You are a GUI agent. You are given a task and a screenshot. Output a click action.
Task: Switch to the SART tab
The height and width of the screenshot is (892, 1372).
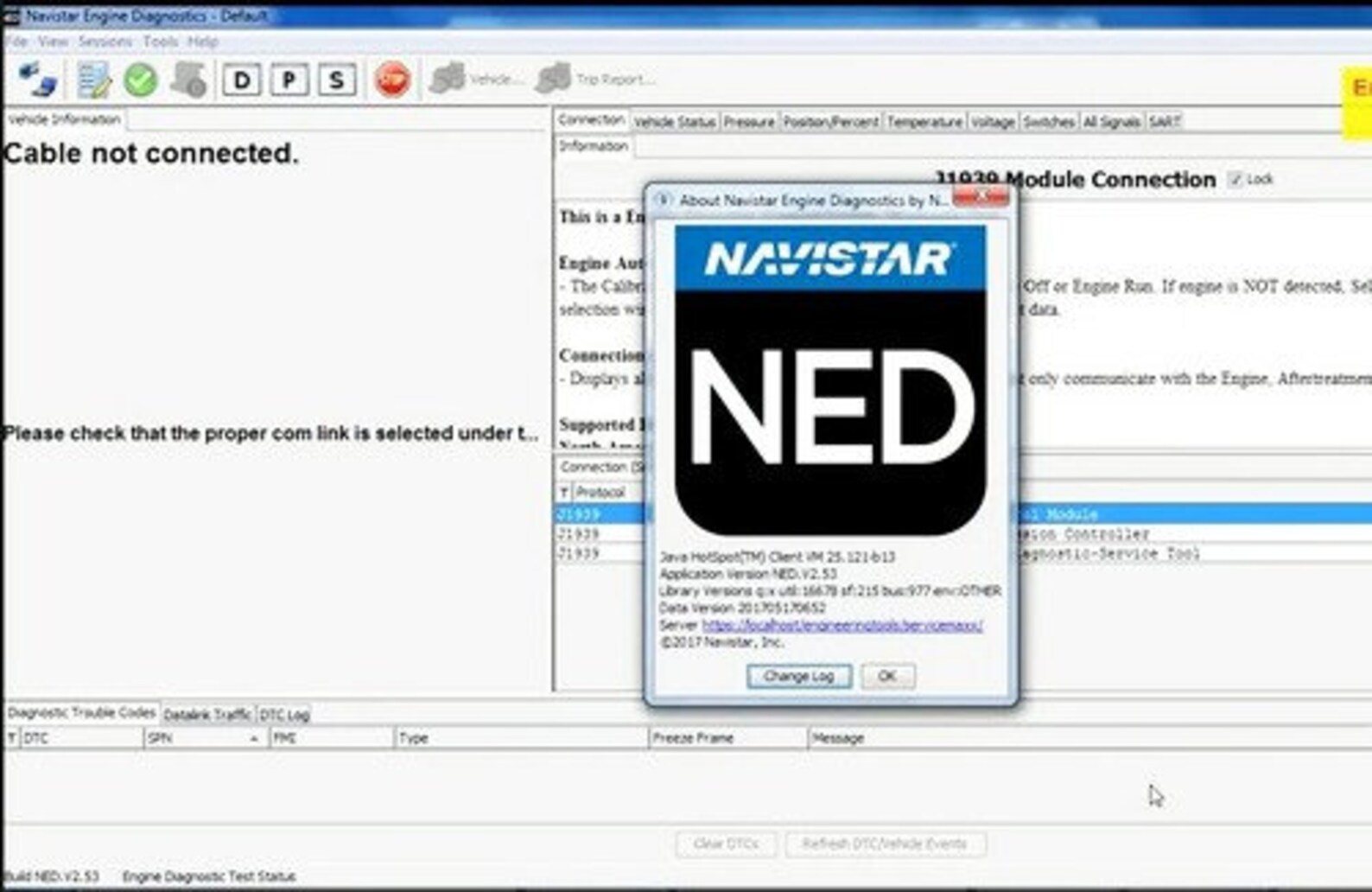[x=1164, y=122]
